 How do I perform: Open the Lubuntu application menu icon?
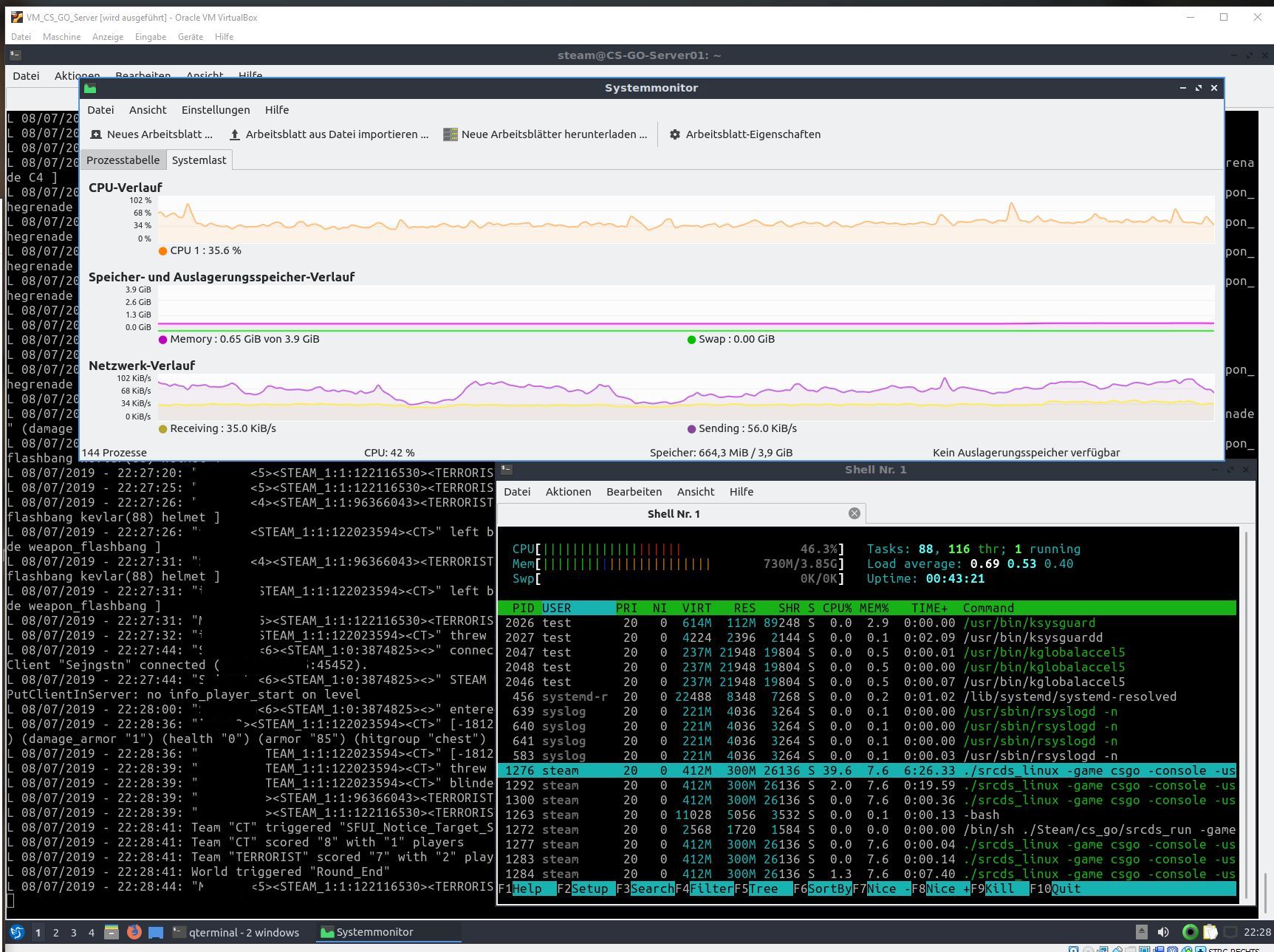point(17,932)
